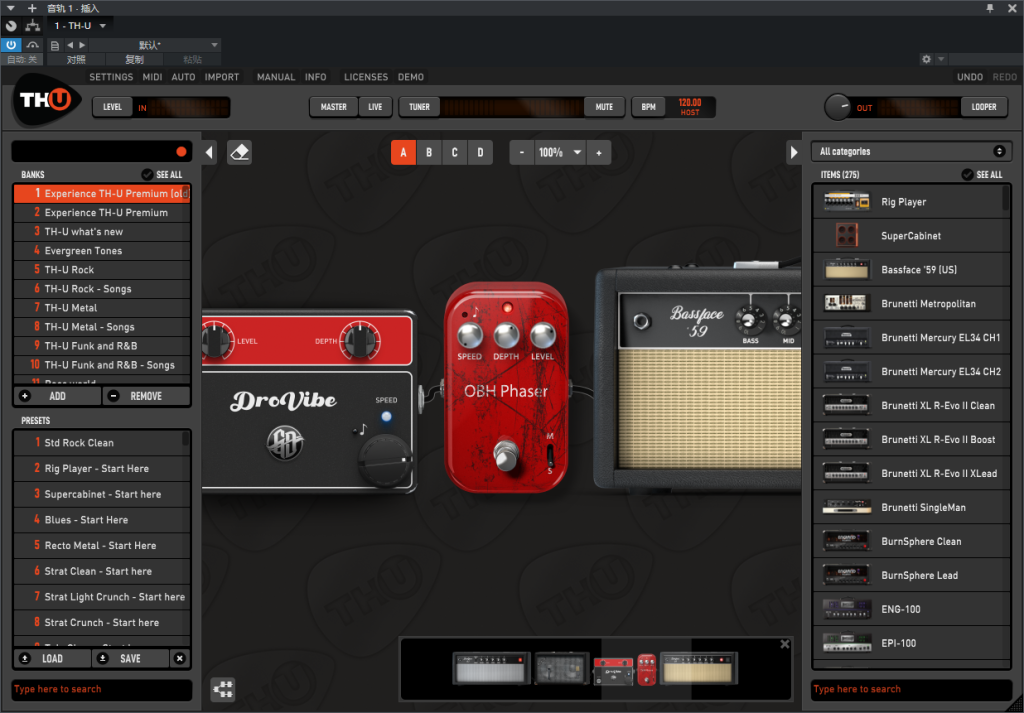The image size is (1024, 713).
Task: Click the REMOVE bank button
Action: tap(146, 396)
